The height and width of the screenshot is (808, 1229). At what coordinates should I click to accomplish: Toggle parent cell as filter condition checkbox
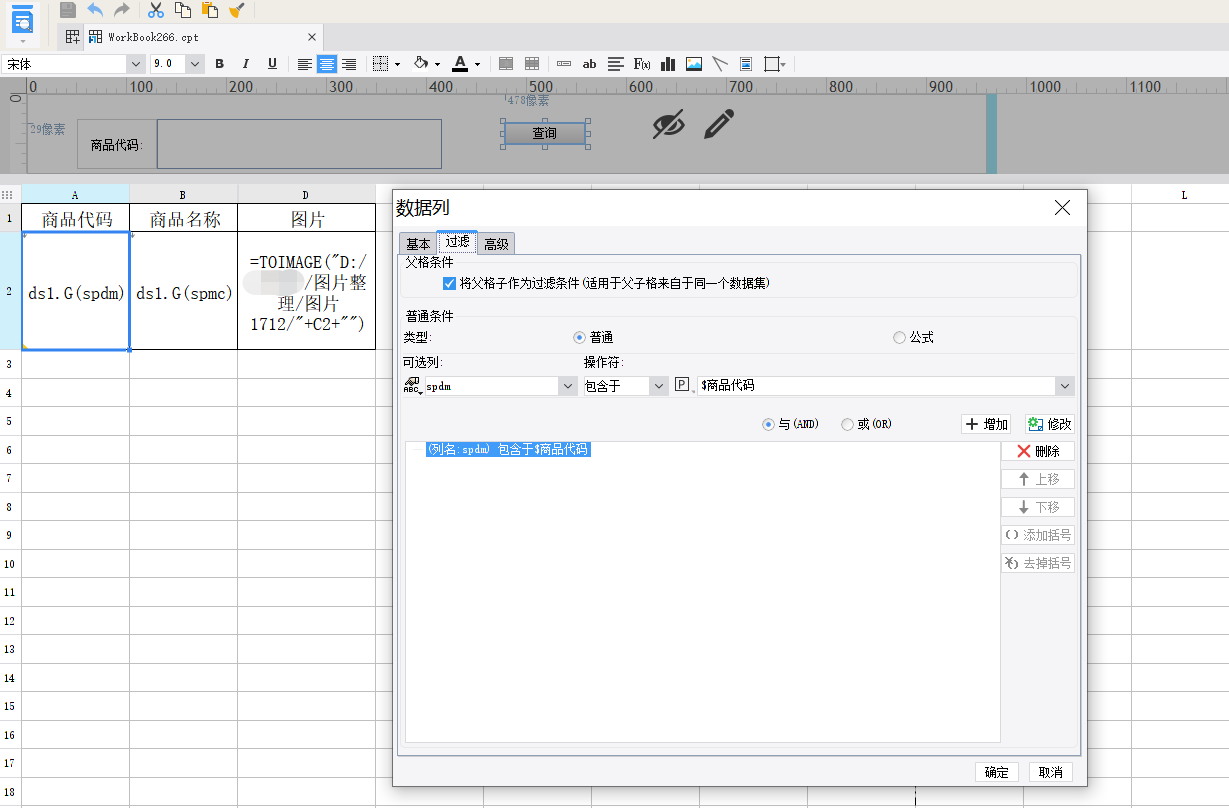pos(449,283)
